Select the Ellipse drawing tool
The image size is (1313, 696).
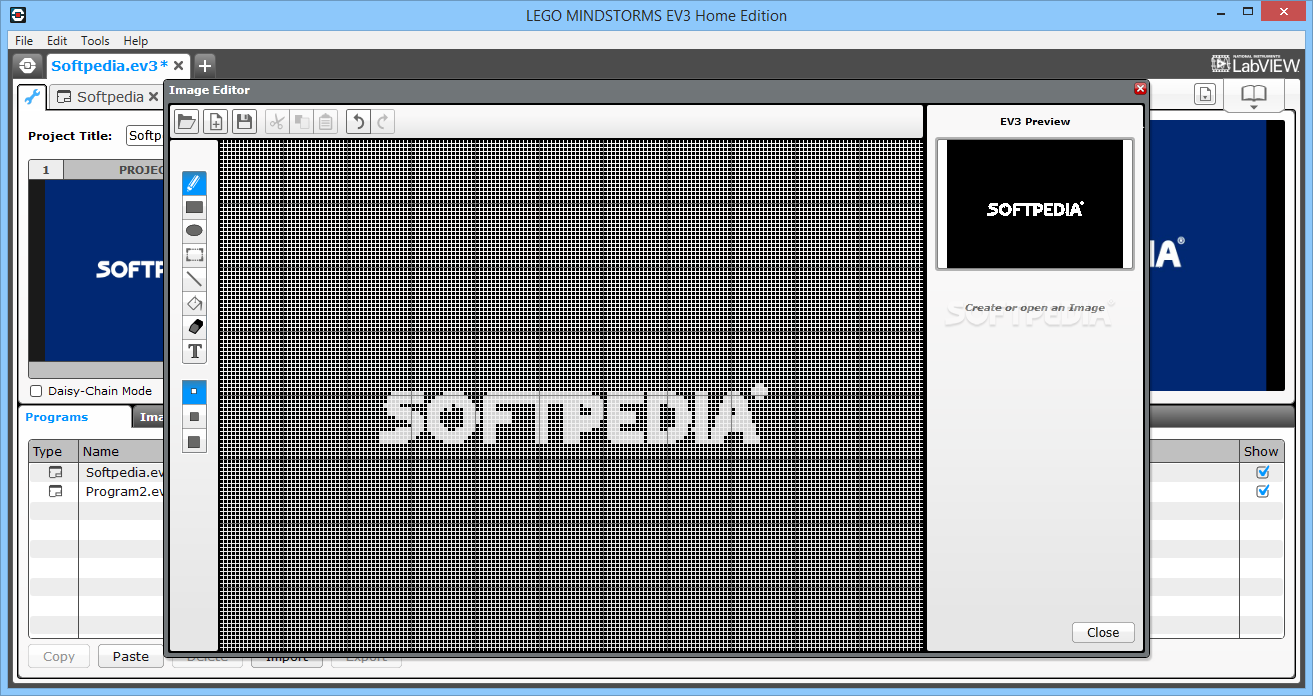(x=194, y=231)
